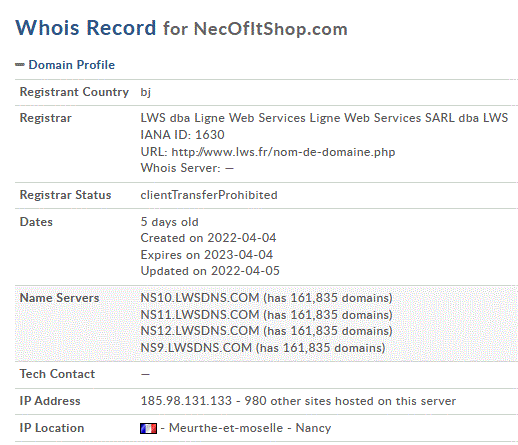Collapse the Domain Profile section
The width and height of the screenshot is (518, 445).
pos(71,65)
